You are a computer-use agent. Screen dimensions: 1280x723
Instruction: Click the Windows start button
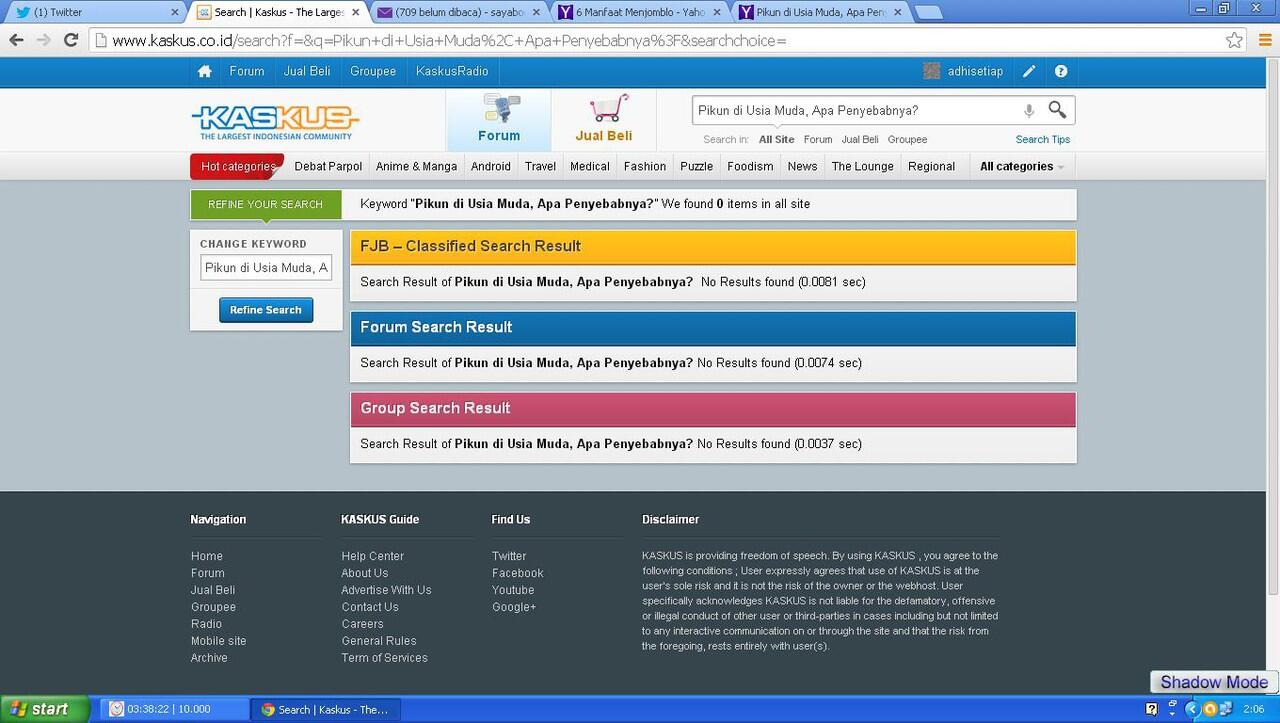point(45,709)
